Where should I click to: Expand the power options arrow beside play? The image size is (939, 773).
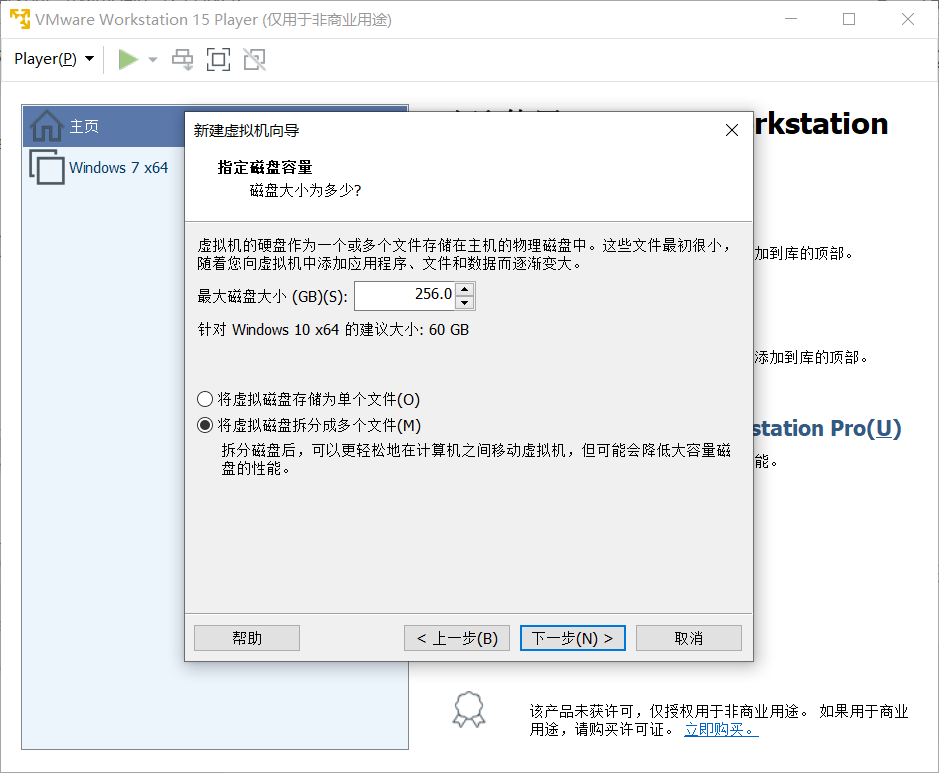point(153,59)
